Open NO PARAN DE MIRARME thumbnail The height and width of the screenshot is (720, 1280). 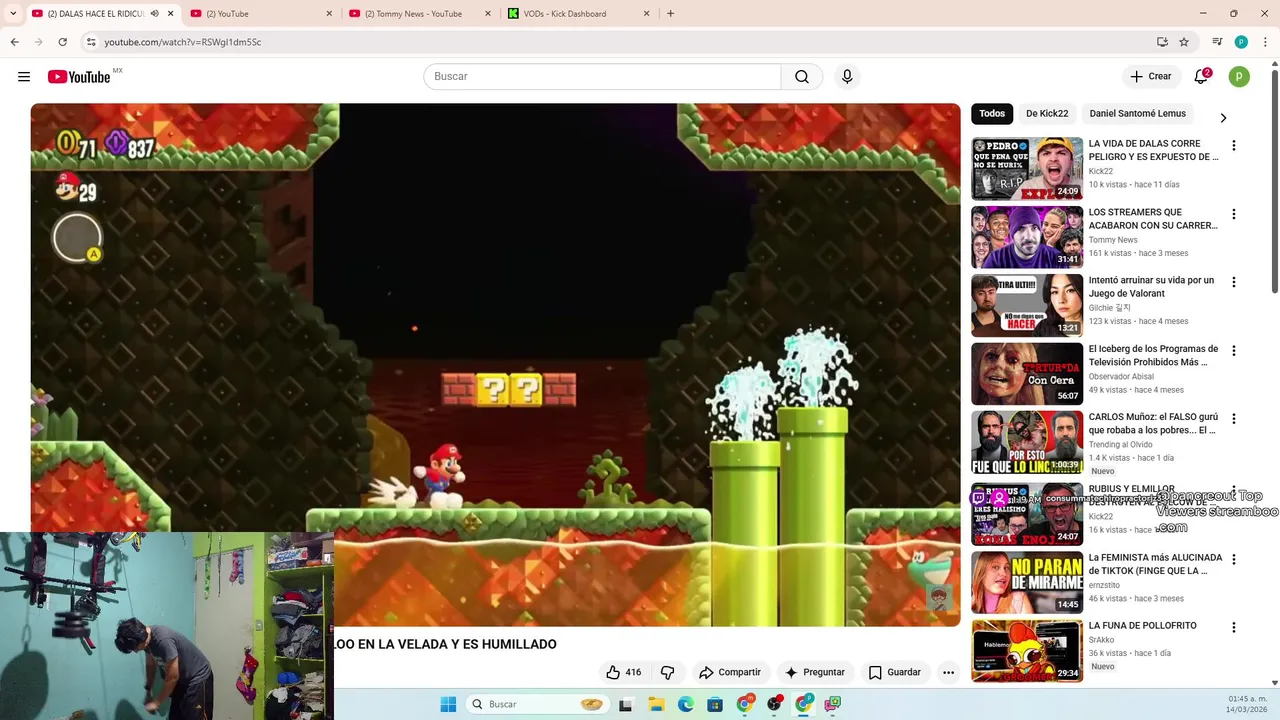(1027, 582)
